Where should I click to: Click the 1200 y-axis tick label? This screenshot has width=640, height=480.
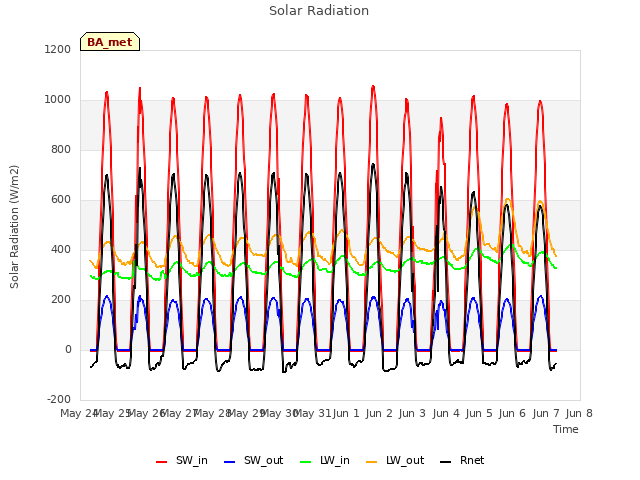point(58,49)
